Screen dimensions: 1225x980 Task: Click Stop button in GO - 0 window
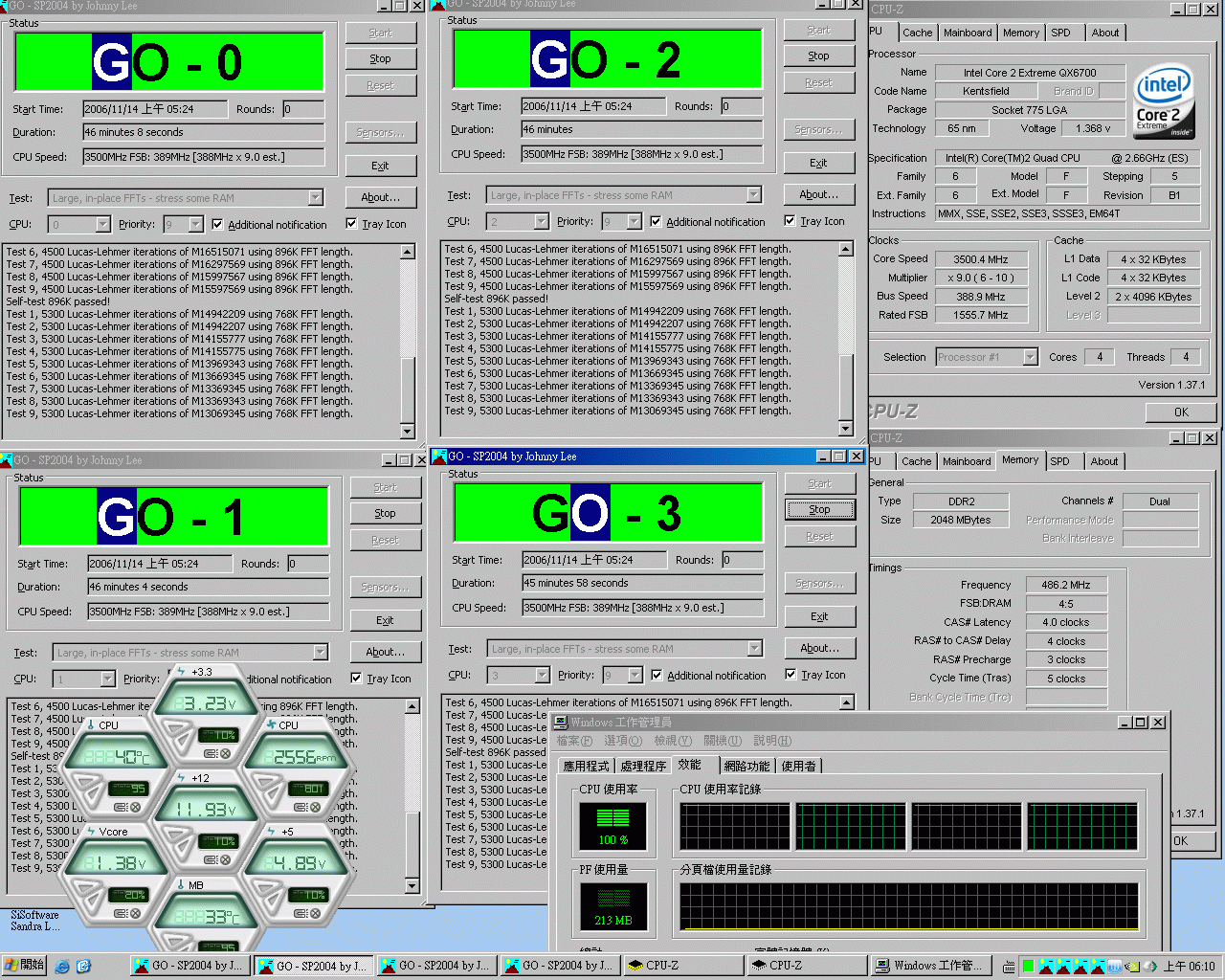(380, 58)
